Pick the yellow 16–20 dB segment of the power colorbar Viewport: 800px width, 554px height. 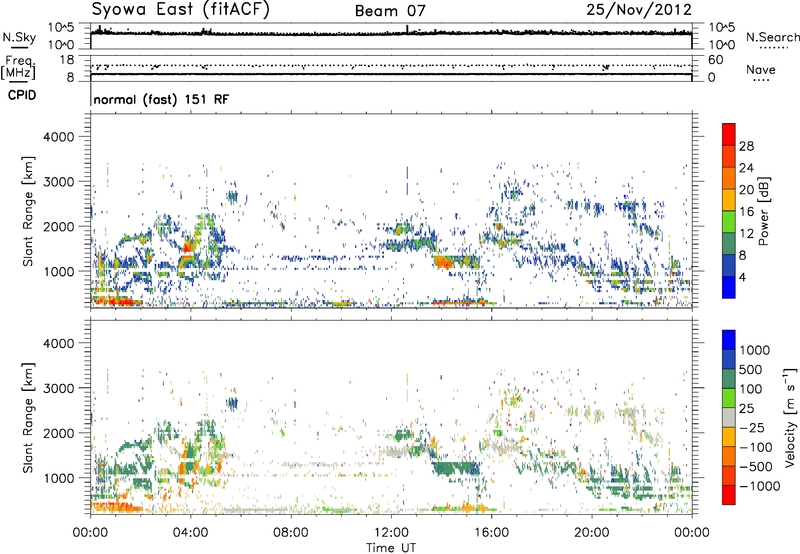pyautogui.click(x=729, y=199)
